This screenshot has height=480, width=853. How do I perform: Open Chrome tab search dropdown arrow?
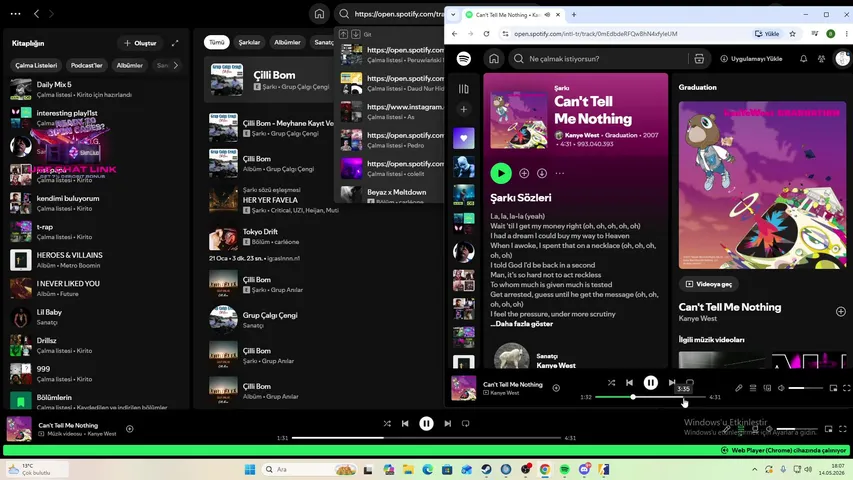pyautogui.click(x=453, y=15)
